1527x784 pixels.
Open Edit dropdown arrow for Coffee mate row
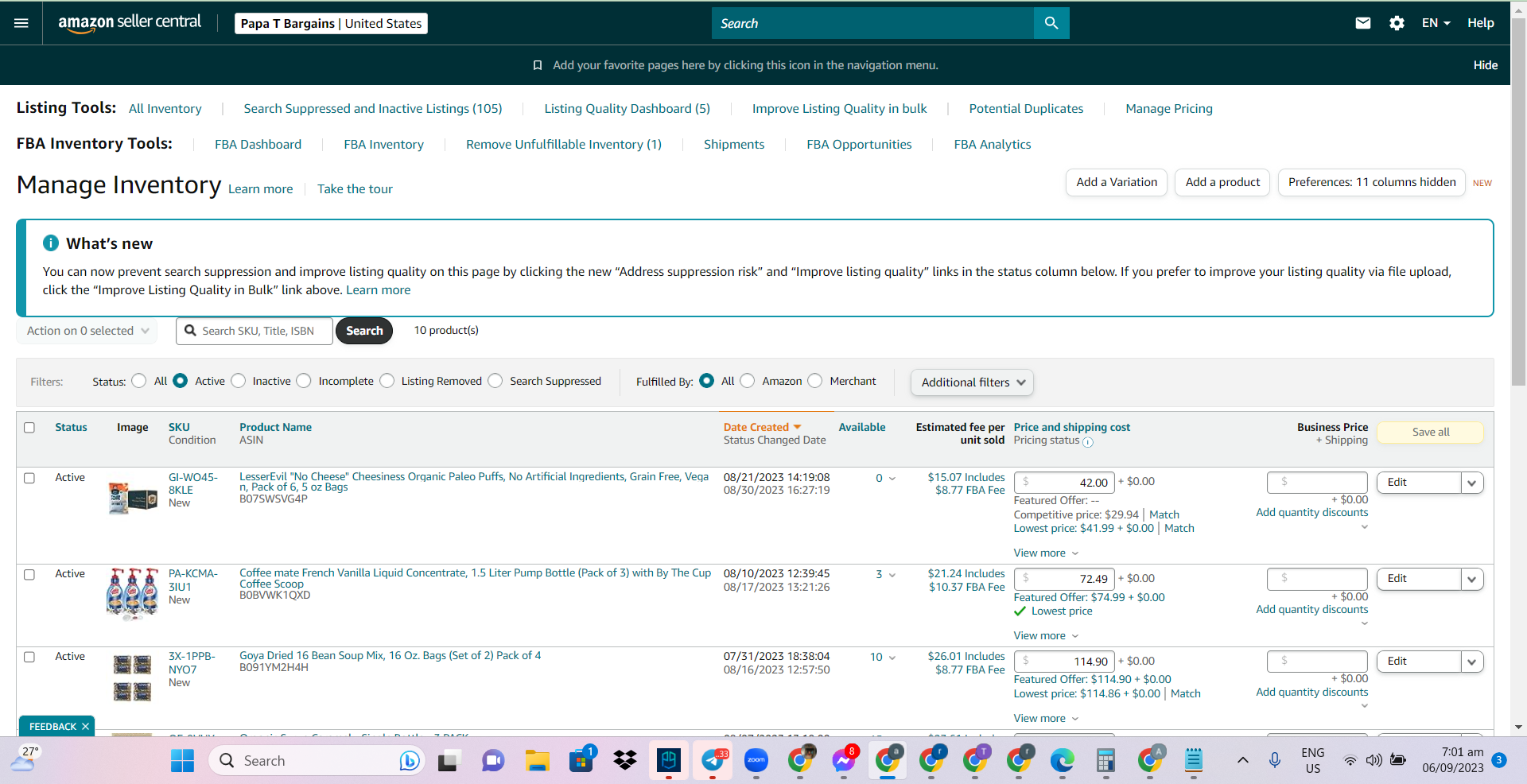point(1472,579)
